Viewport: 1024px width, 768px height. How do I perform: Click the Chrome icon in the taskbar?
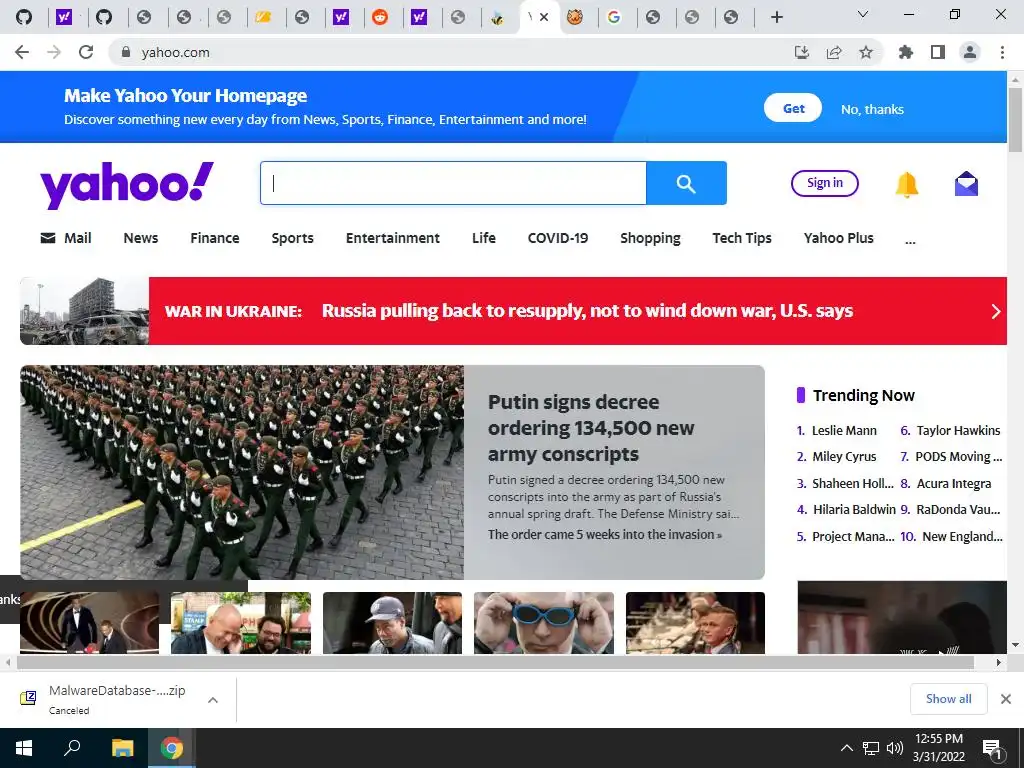[x=172, y=748]
